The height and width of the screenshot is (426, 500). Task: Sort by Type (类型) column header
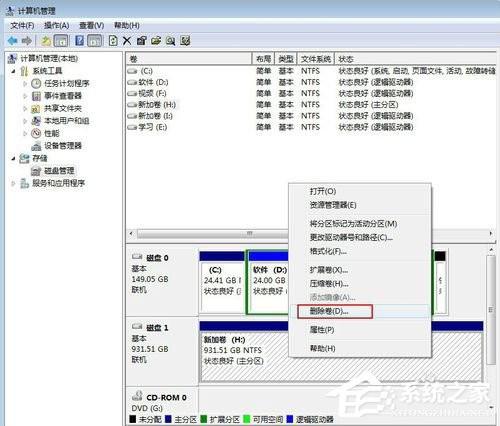click(x=286, y=59)
